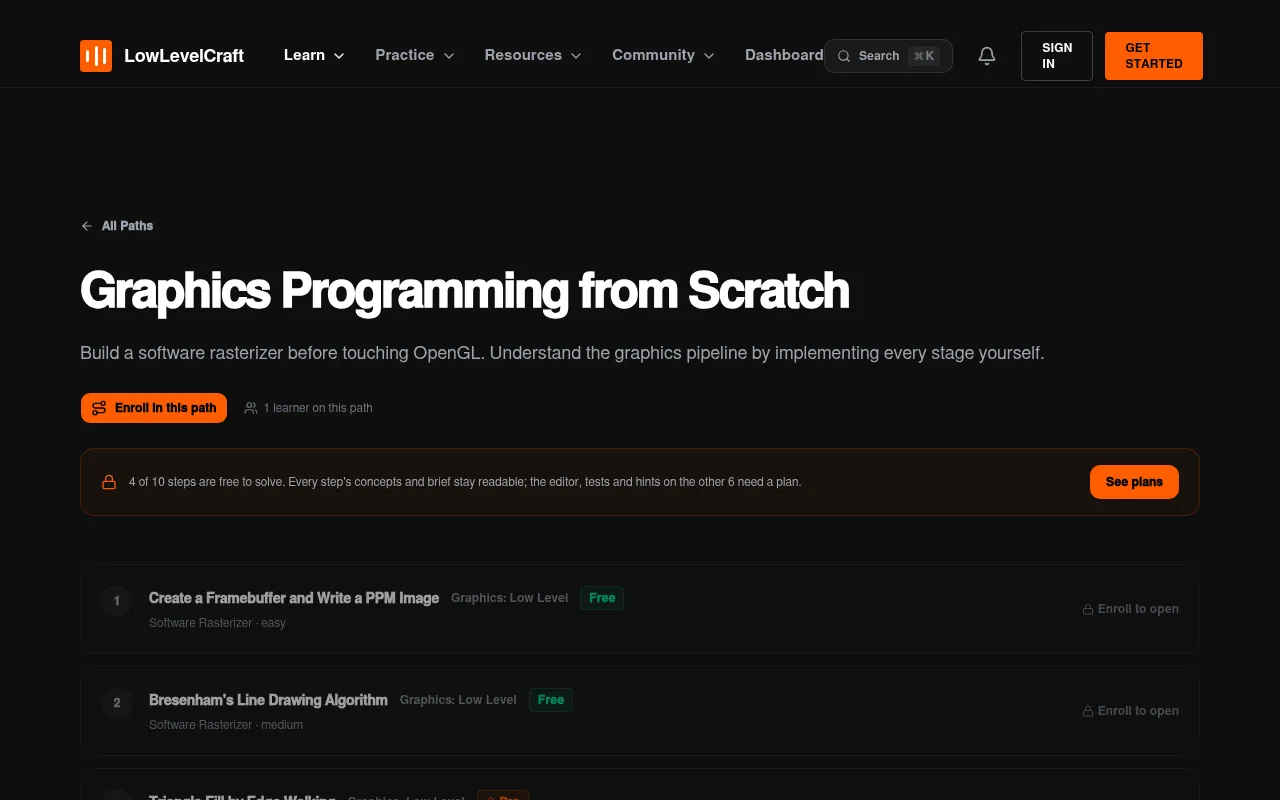Screen dimensions: 1280x800
Task: Click Enroll to open on step 2
Action: click(1131, 711)
